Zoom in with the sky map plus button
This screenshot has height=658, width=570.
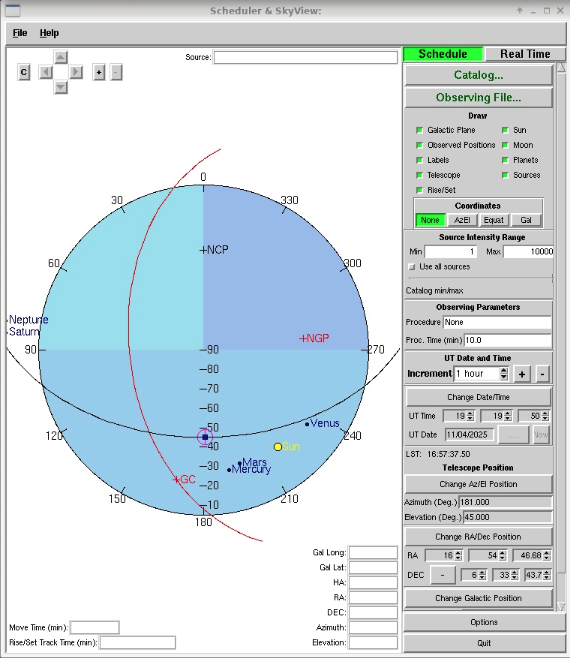click(99, 73)
